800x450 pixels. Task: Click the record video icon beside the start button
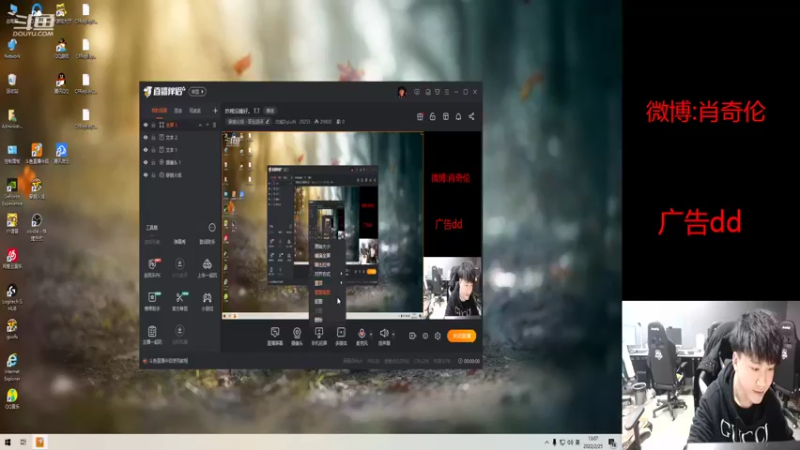click(x=412, y=336)
